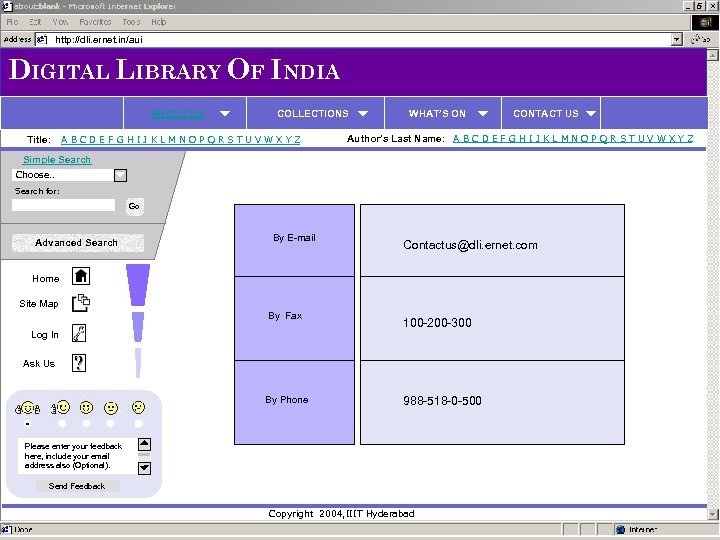Click the Go arrow beside address bar
The image size is (720, 540).
(x=701, y=39)
